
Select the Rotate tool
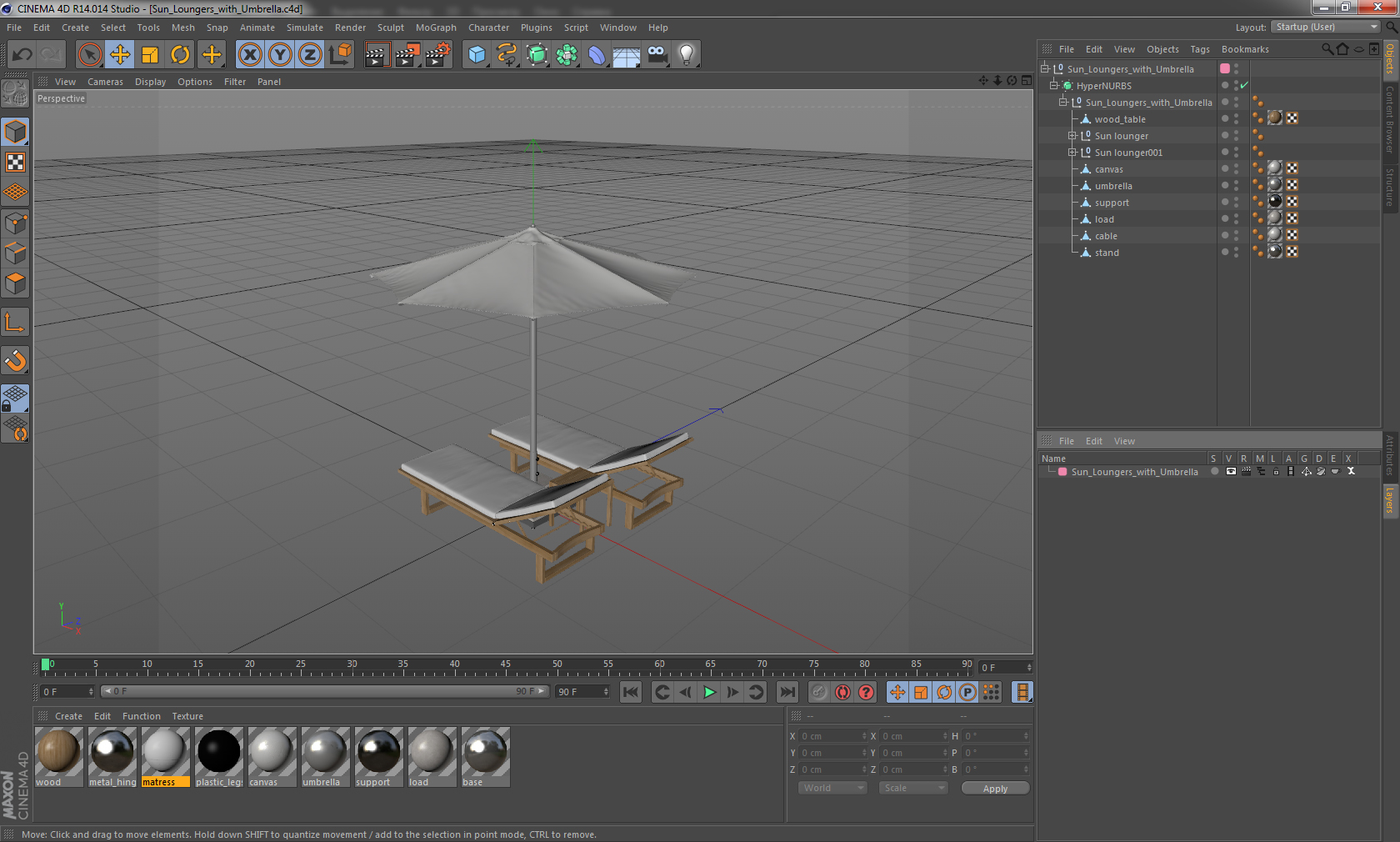pyautogui.click(x=180, y=55)
